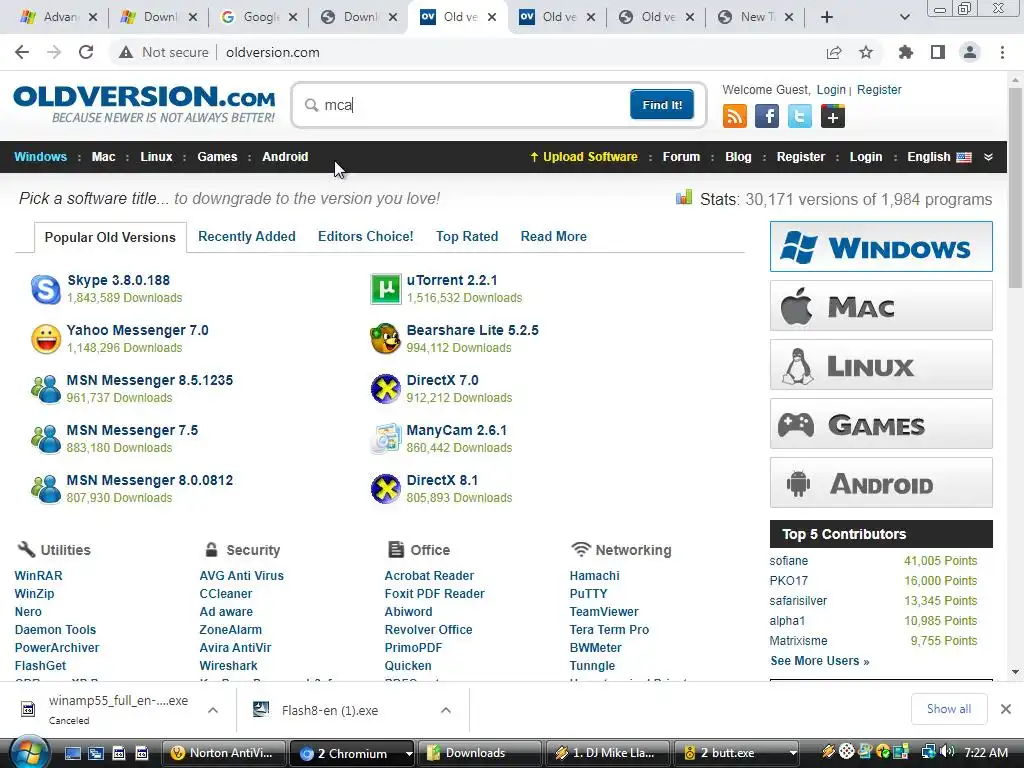The width and height of the screenshot is (1024, 768).
Task: Open the Games navigation menu item
Action: click(x=217, y=157)
